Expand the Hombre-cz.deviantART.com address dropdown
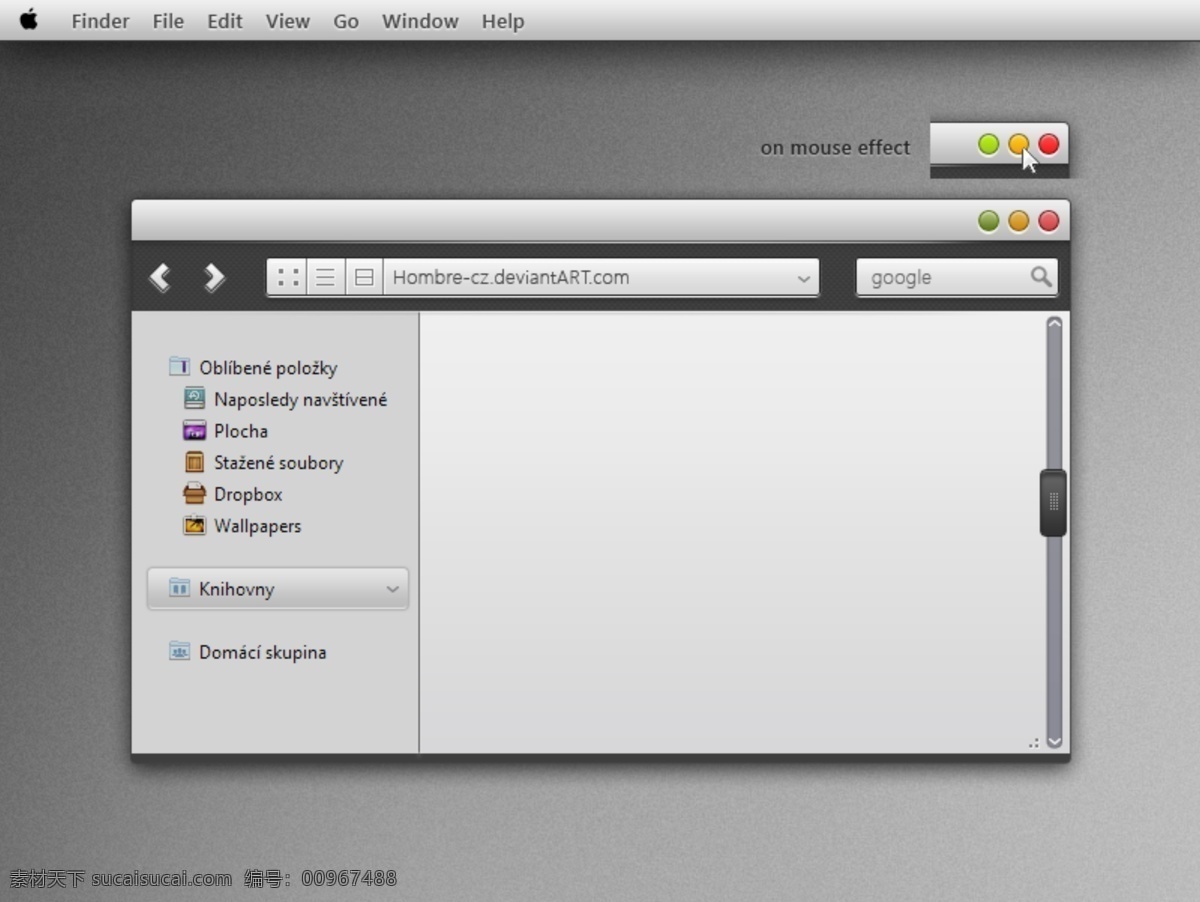Screen dimensions: 1200x902 coord(803,279)
